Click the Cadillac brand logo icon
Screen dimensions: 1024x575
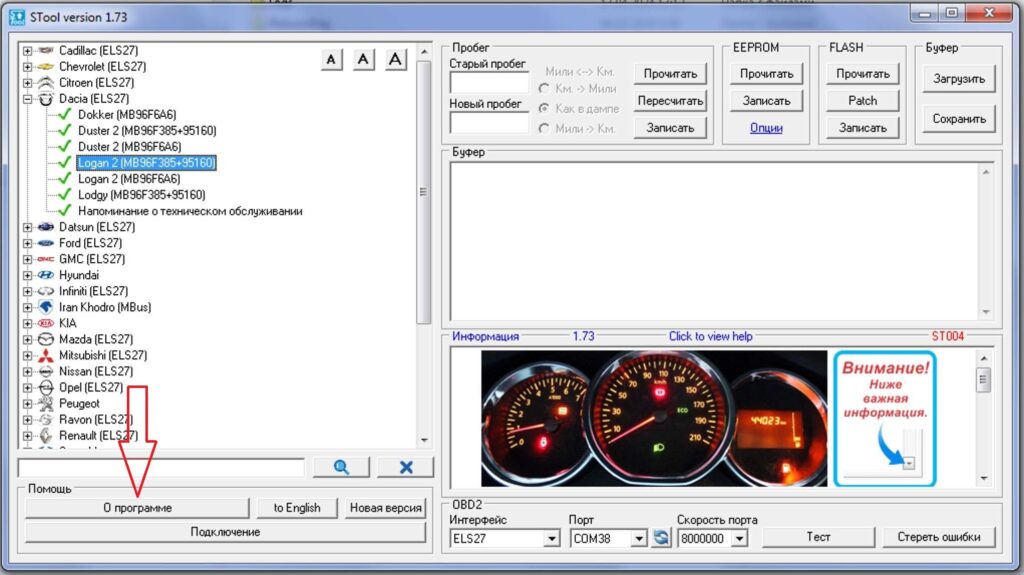(46, 50)
